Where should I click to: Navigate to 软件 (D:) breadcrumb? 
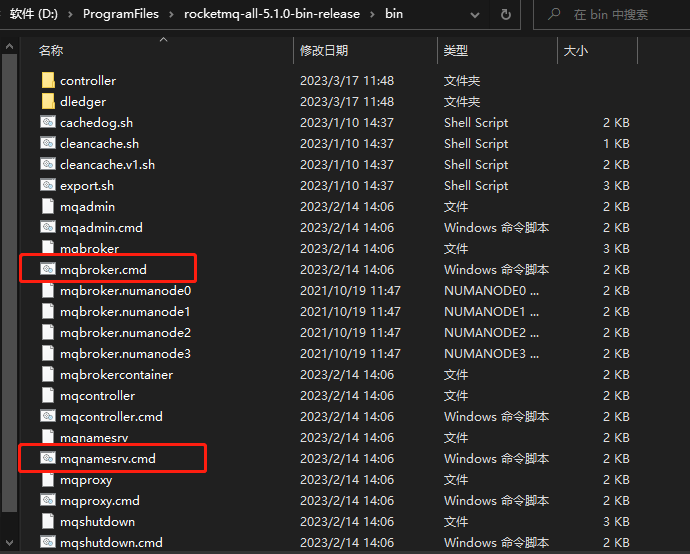click(33, 14)
